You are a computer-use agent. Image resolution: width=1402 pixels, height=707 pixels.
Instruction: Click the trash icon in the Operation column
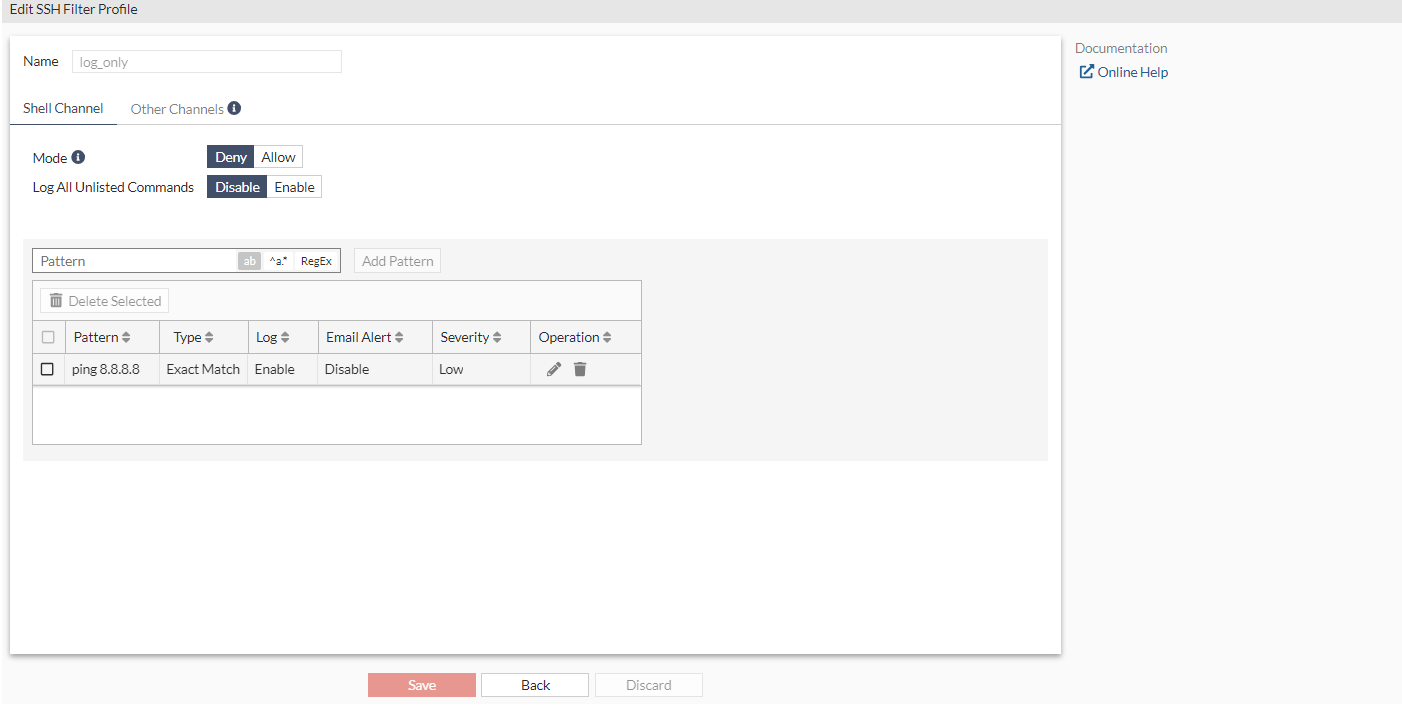(x=580, y=369)
